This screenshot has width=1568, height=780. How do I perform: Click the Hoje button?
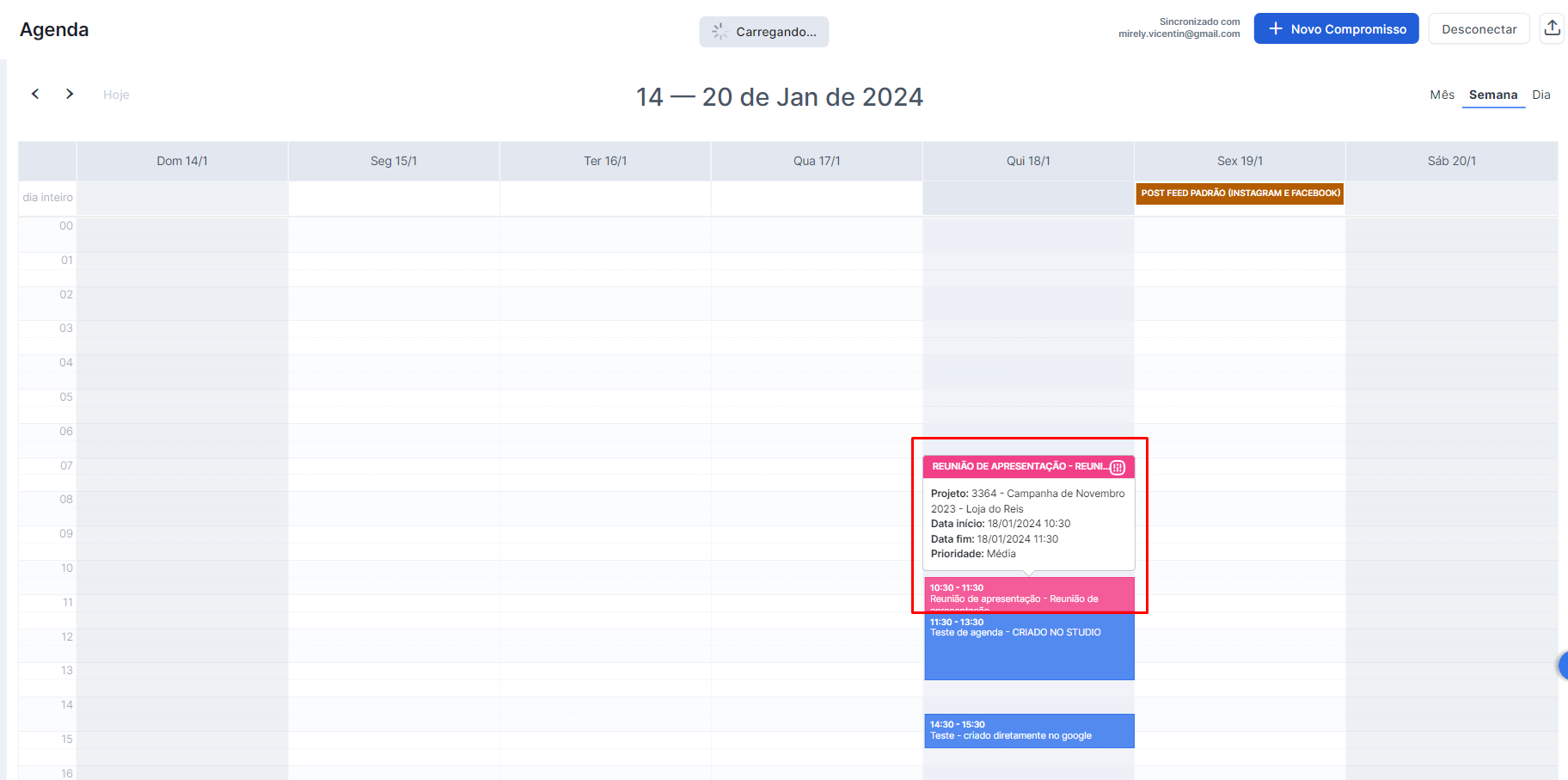pyautogui.click(x=116, y=95)
